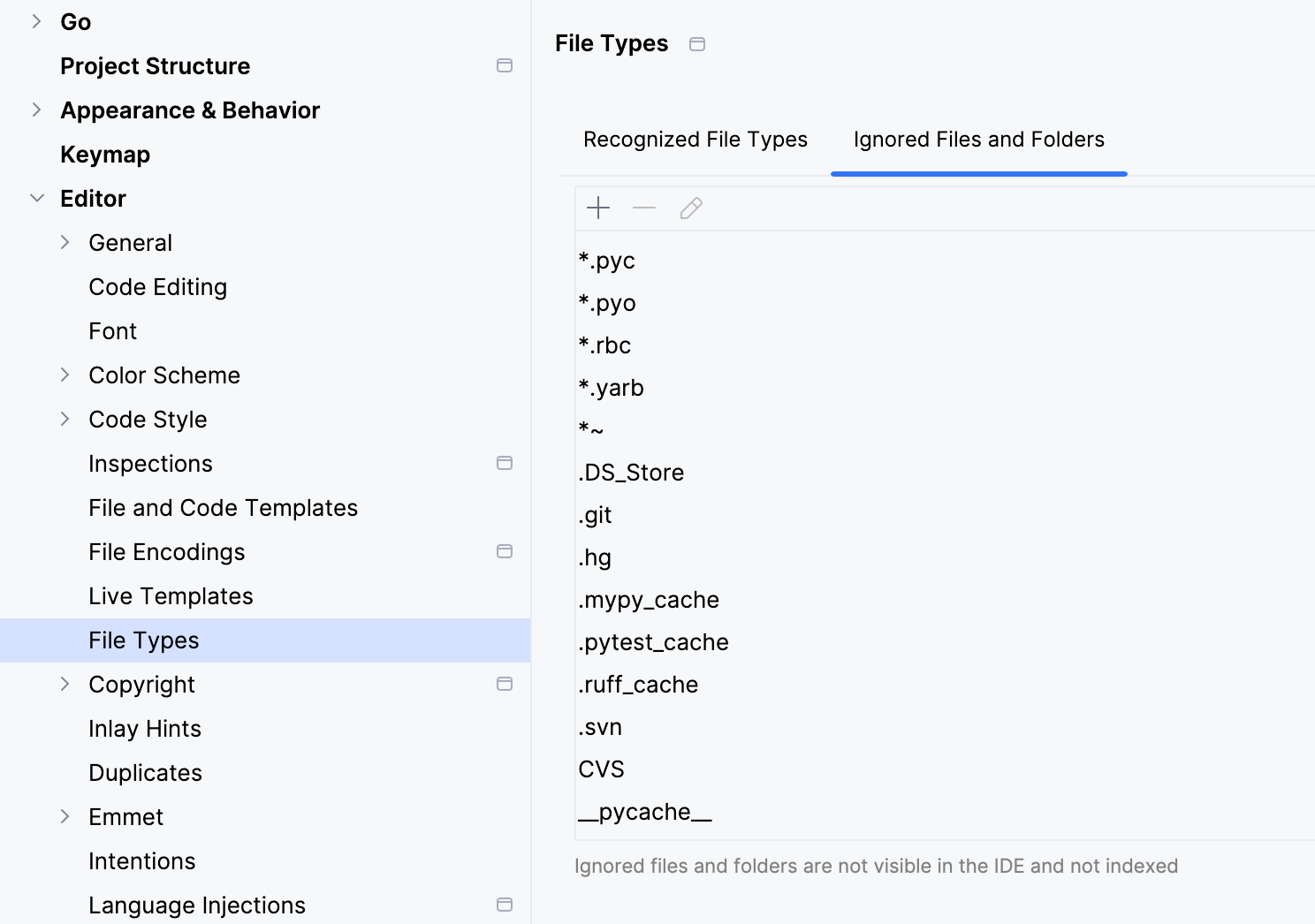Edit an ignored pattern with pencil icon

tap(690, 208)
